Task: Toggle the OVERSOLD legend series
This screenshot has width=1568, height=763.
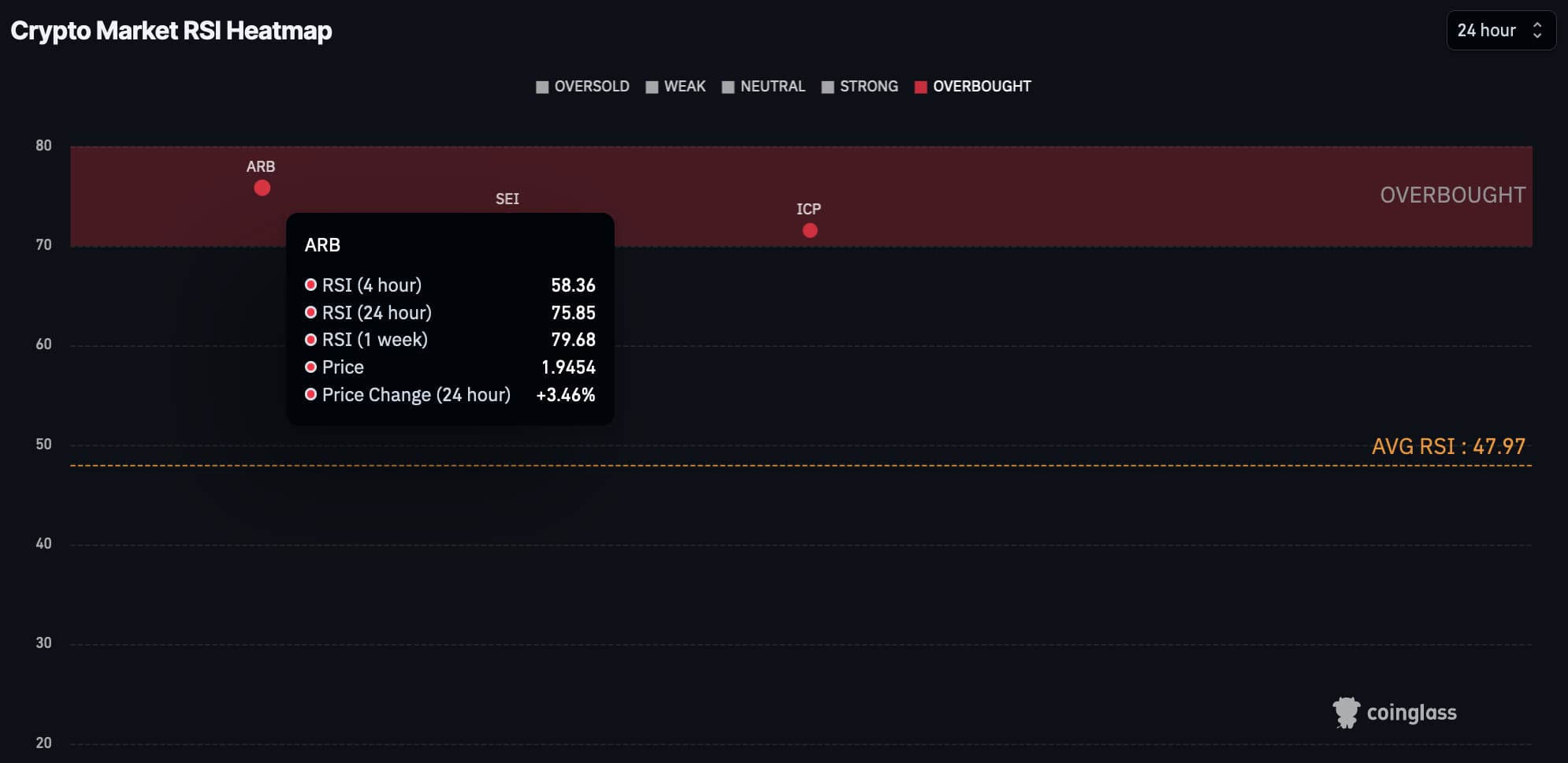Action: (582, 87)
